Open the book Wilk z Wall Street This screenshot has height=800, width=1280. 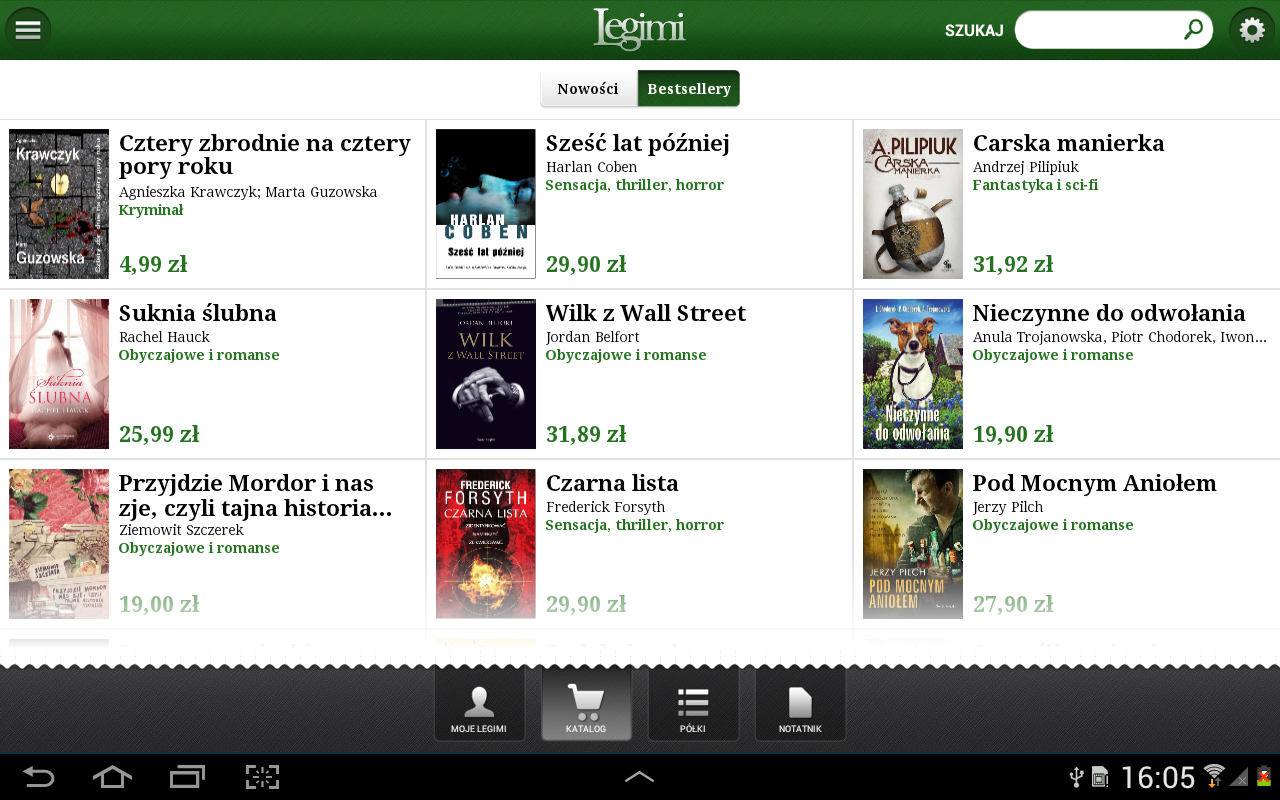645,312
